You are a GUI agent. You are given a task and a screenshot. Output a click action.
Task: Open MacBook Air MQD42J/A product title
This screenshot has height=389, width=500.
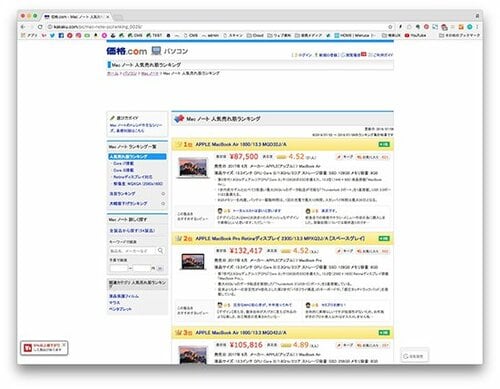pyautogui.click(x=241, y=333)
